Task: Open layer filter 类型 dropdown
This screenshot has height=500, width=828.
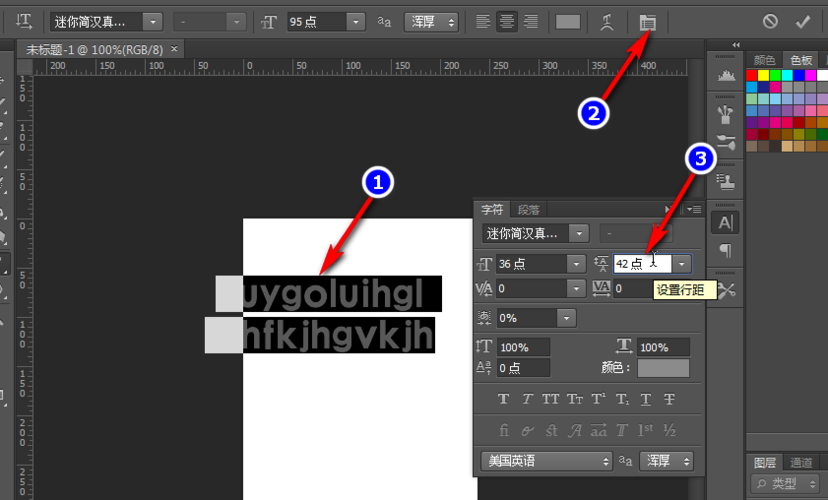Action: click(x=785, y=483)
